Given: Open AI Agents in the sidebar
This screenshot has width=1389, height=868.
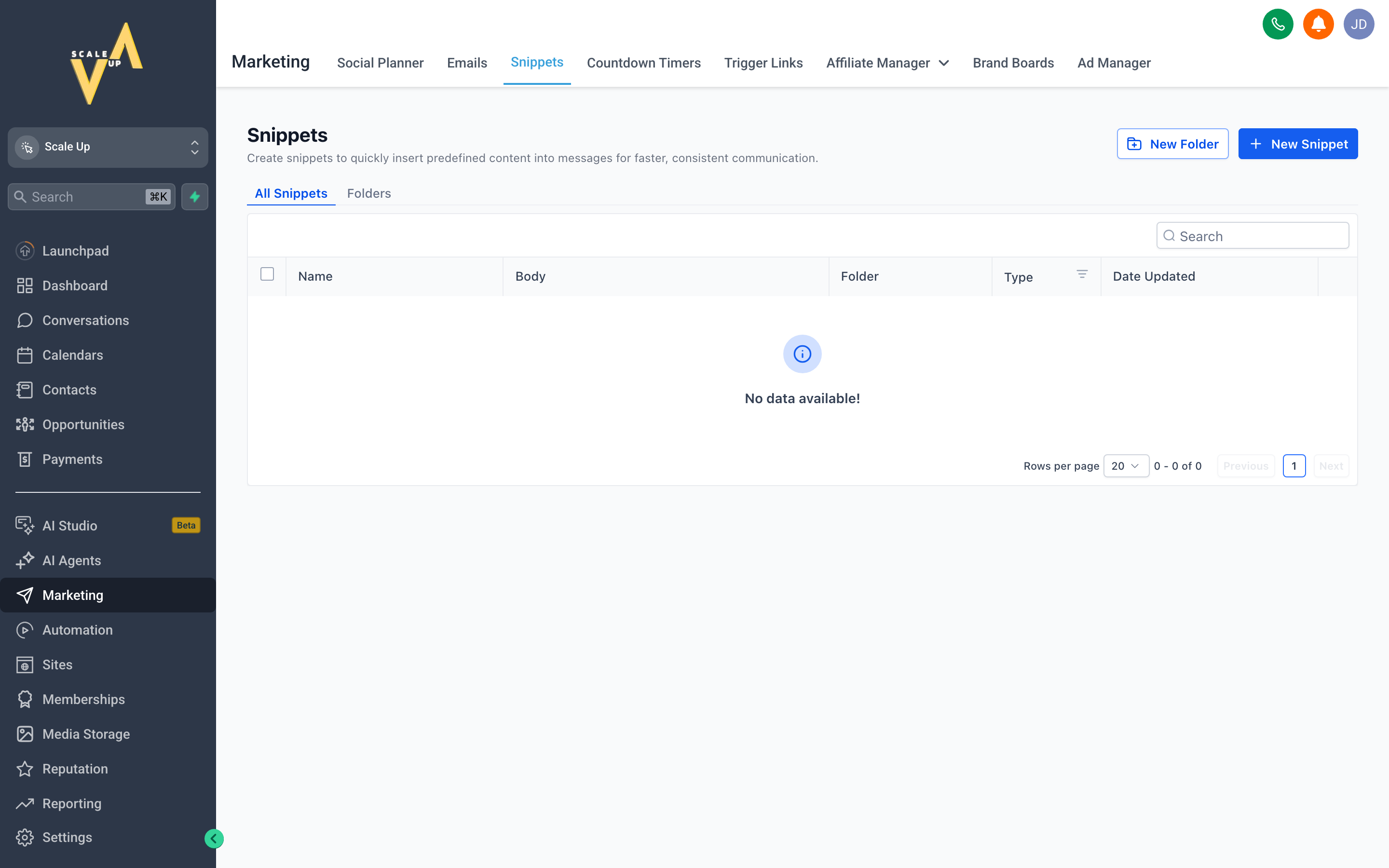Looking at the screenshot, I should [108, 560].
